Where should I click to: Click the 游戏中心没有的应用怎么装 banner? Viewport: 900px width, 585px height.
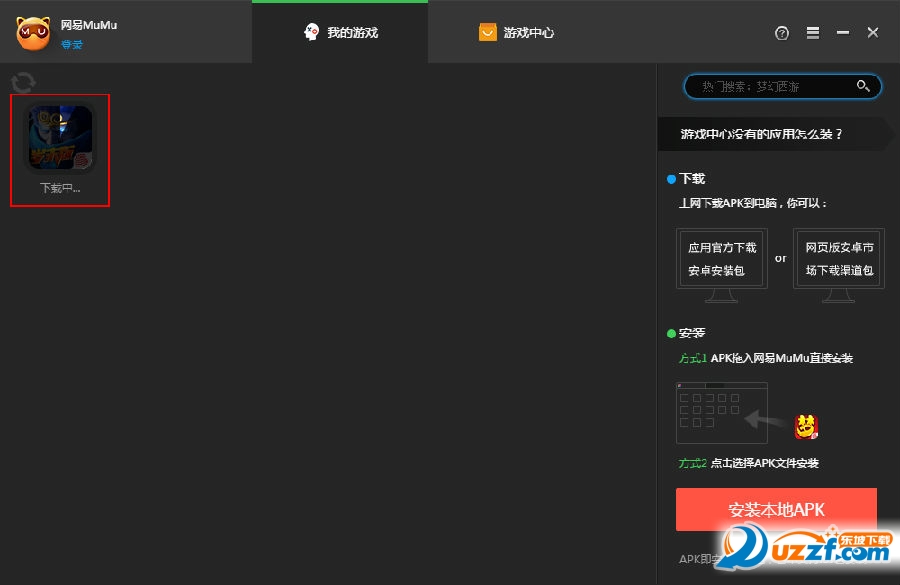click(x=774, y=134)
